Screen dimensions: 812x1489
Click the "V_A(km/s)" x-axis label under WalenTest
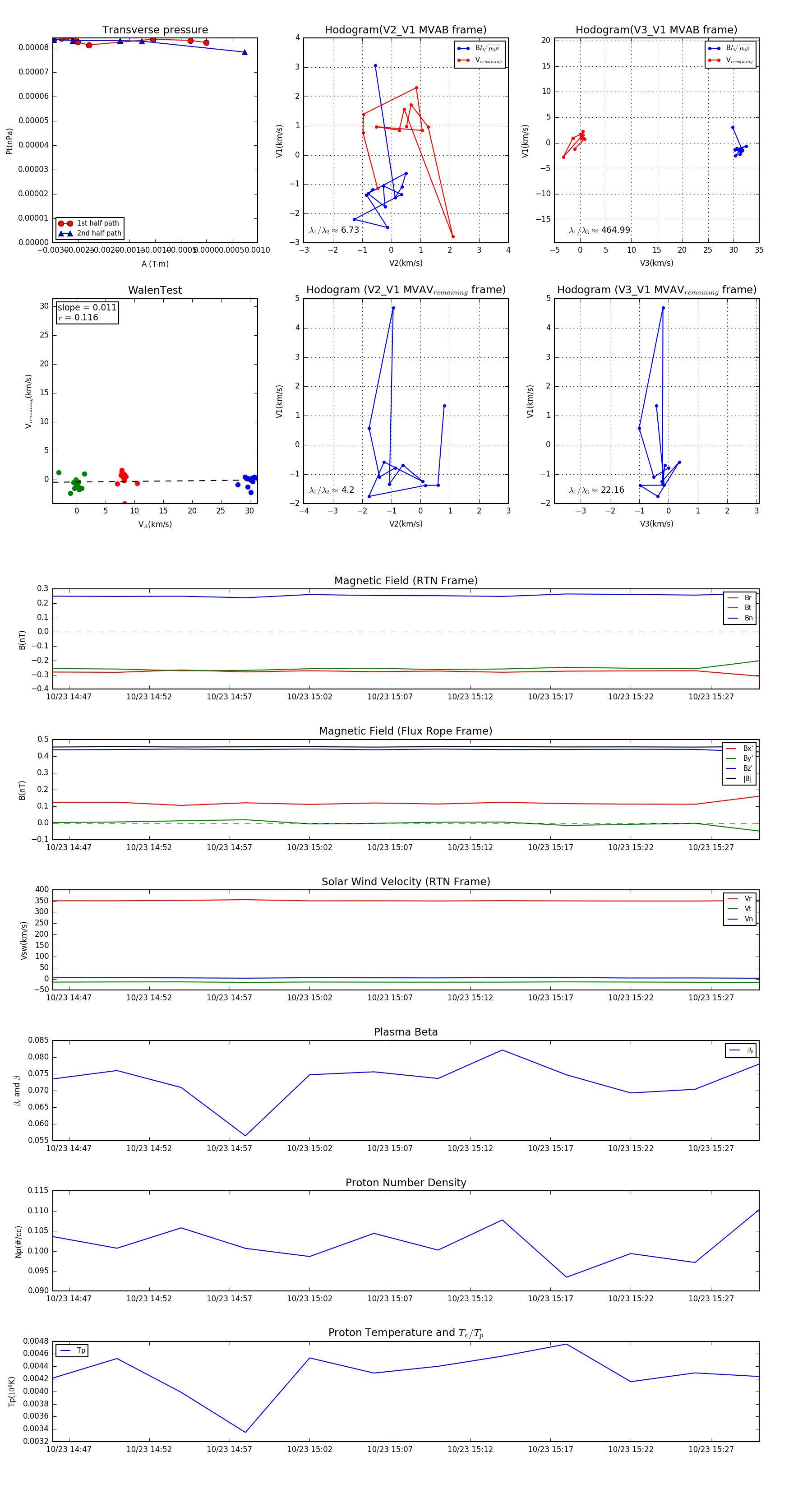(x=155, y=524)
